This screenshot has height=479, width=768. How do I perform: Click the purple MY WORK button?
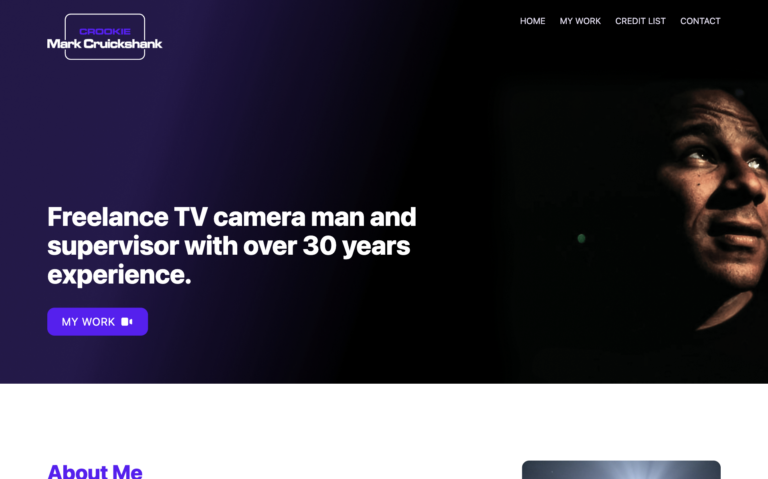pyautogui.click(x=97, y=322)
